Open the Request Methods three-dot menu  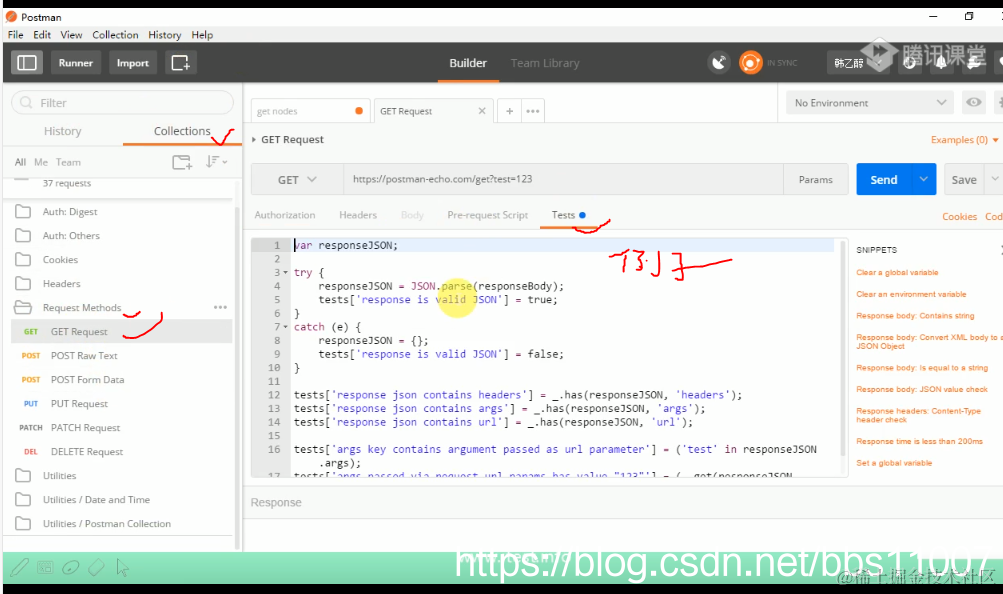tap(221, 307)
